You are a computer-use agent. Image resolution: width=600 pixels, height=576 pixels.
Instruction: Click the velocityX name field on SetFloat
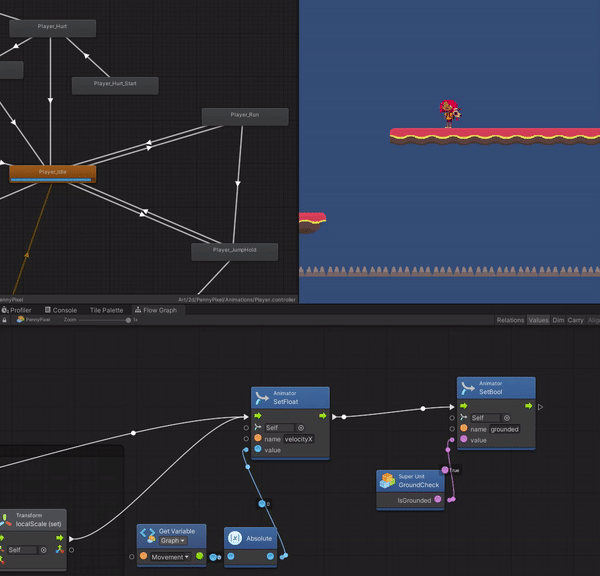point(299,439)
